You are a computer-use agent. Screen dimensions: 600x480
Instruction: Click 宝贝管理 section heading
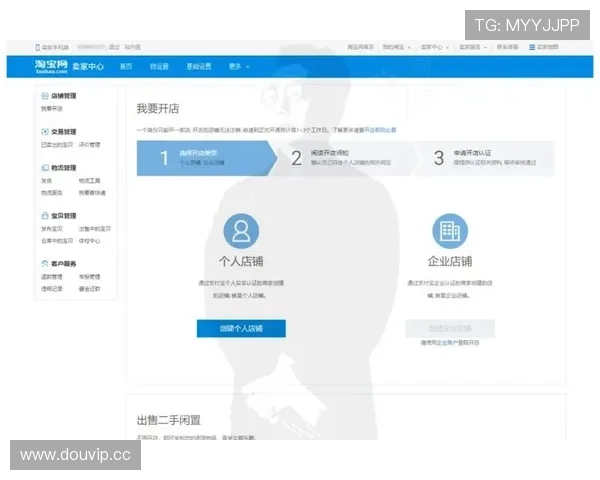point(64,216)
